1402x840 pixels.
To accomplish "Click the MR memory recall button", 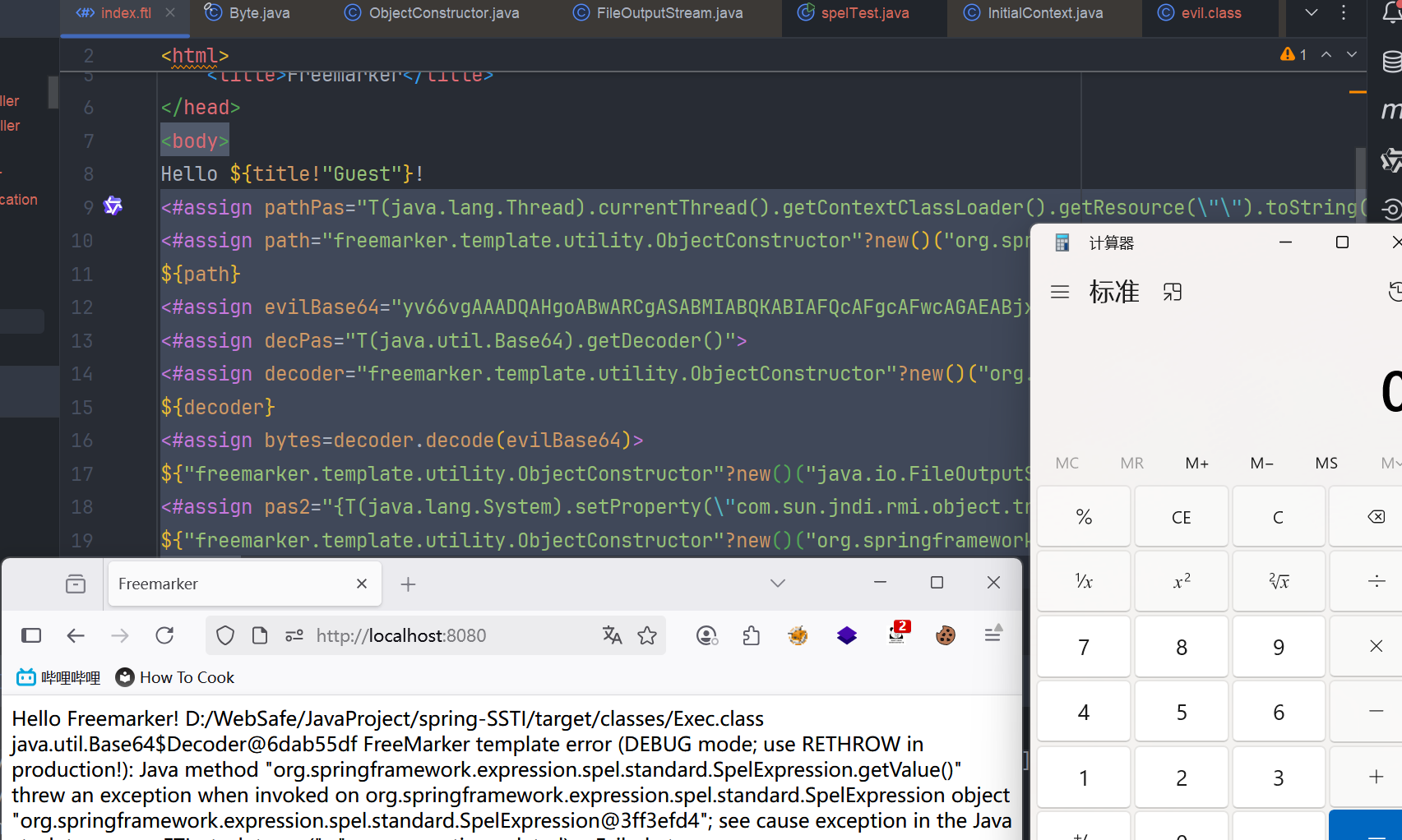I will coord(1132,463).
